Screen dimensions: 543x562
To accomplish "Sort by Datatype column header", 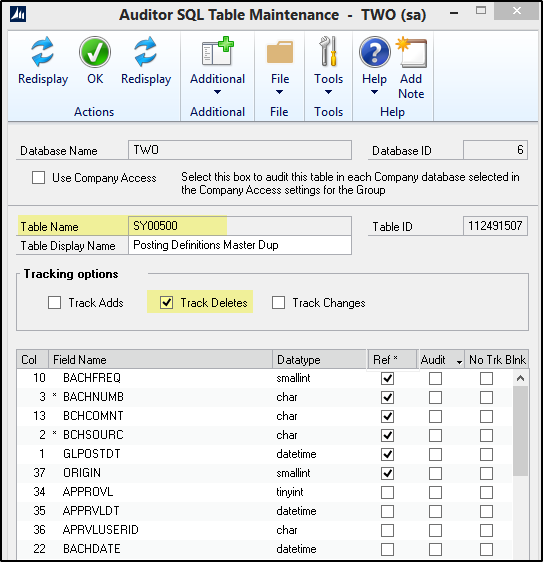I will pos(319,359).
